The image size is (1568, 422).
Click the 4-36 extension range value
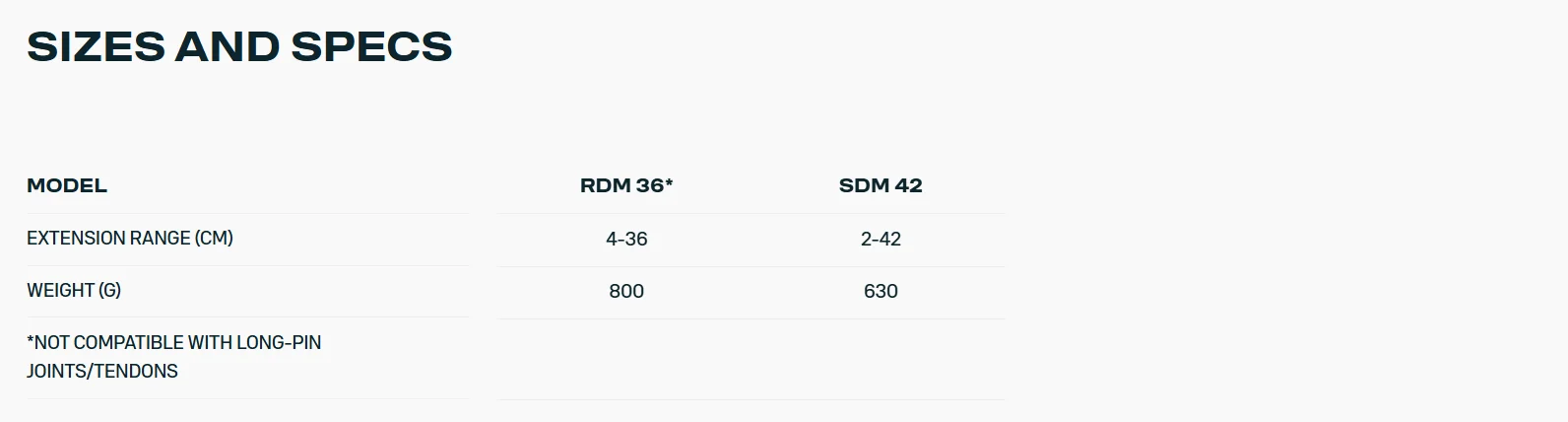click(x=626, y=239)
